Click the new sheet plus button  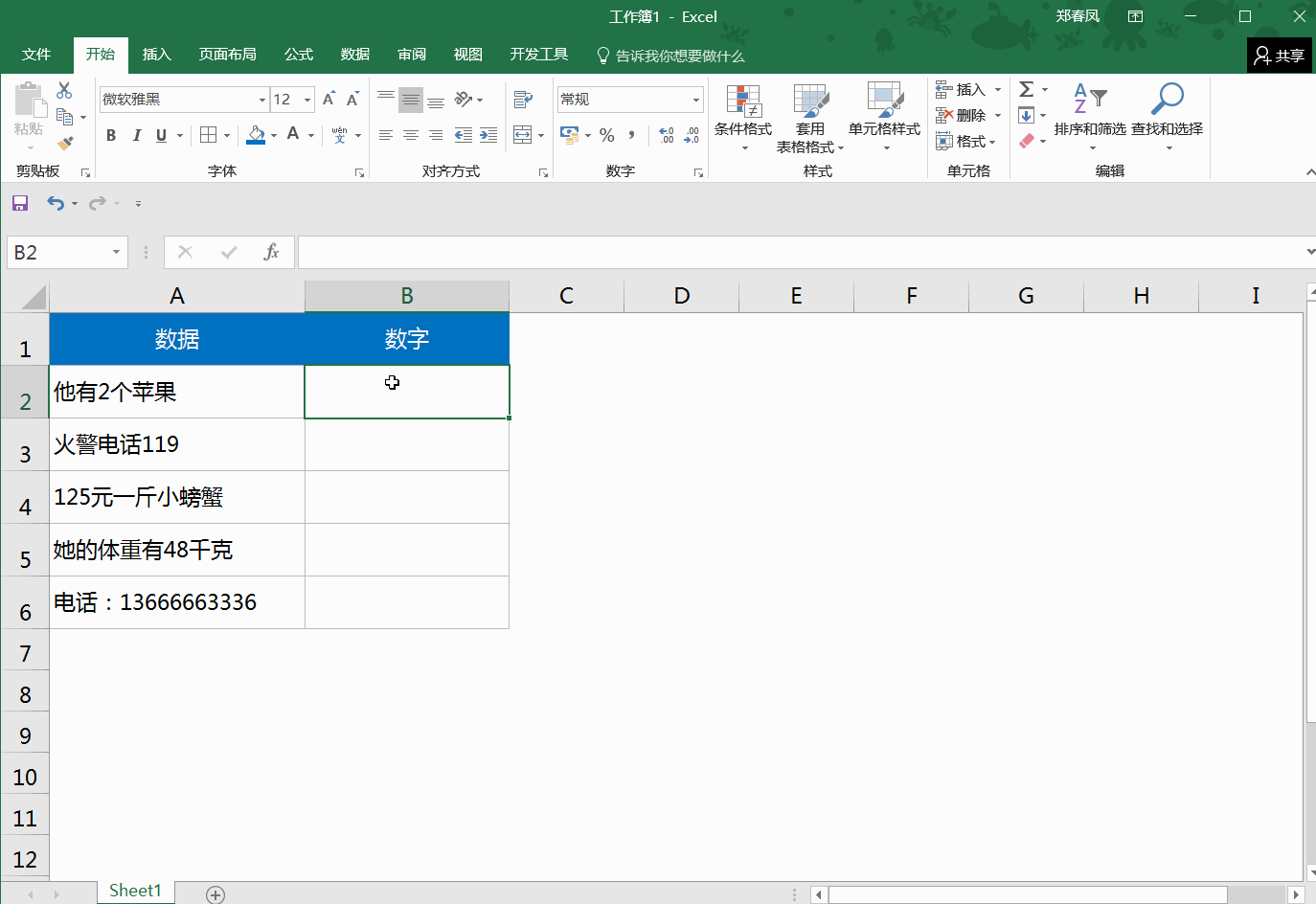point(216,894)
